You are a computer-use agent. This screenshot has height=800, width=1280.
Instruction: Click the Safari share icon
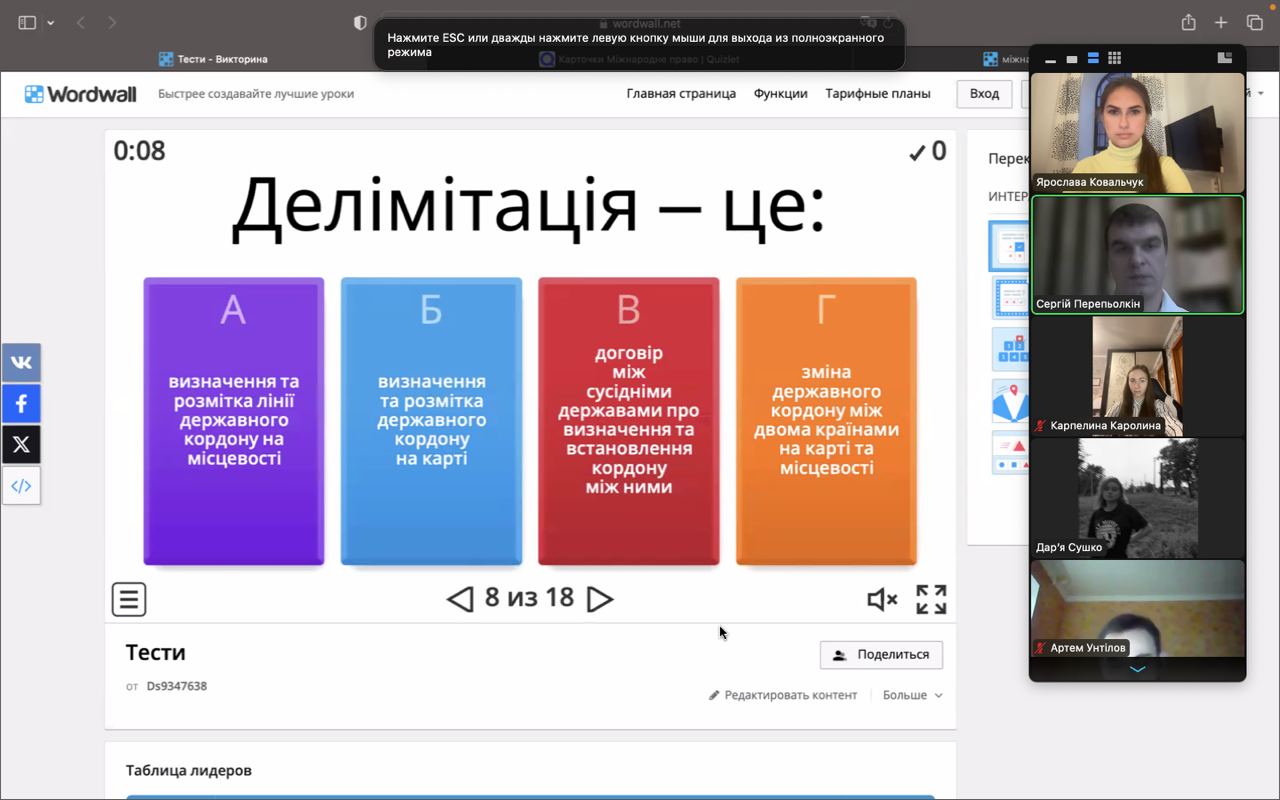(1189, 22)
